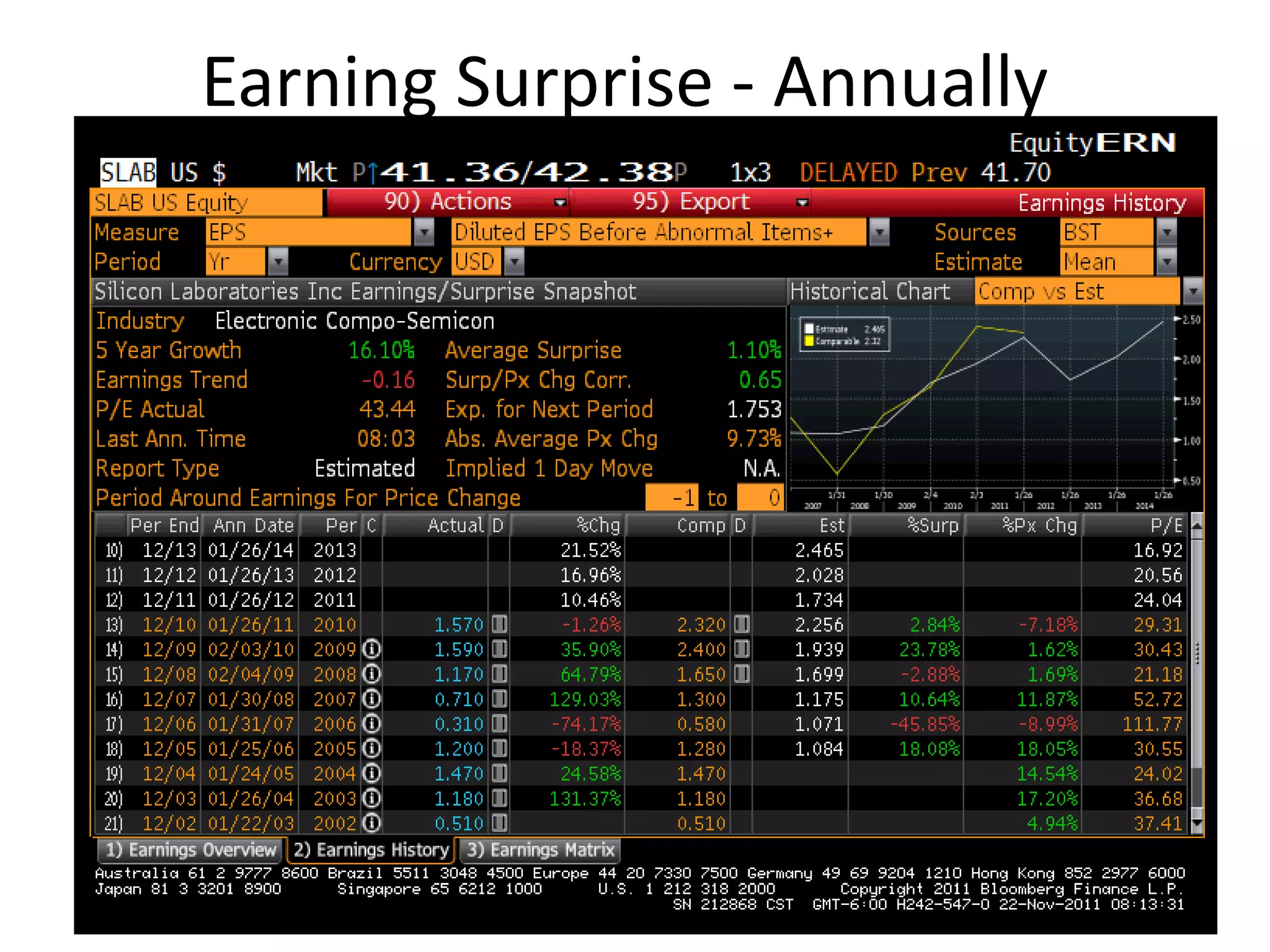Click the %Surp value -45.85%
The image size is (1270, 952).
click(x=925, y=724)
